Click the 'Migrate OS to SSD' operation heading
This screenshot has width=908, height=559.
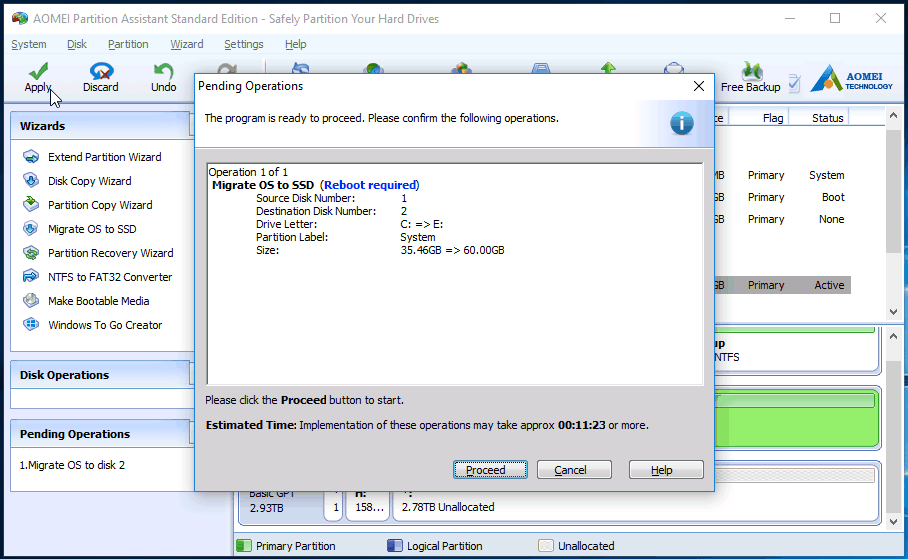pos(263,185)
